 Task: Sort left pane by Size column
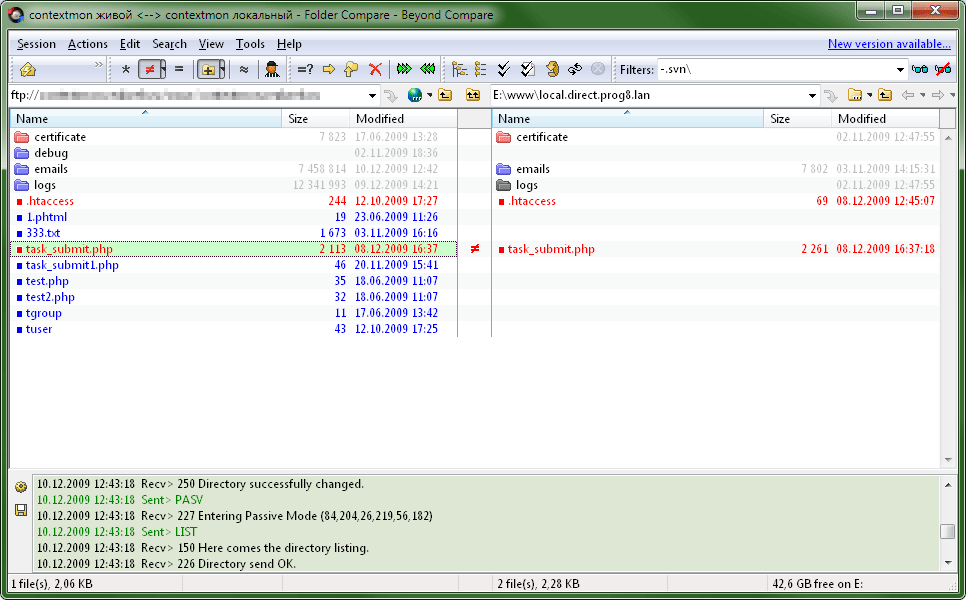(315, 118)
